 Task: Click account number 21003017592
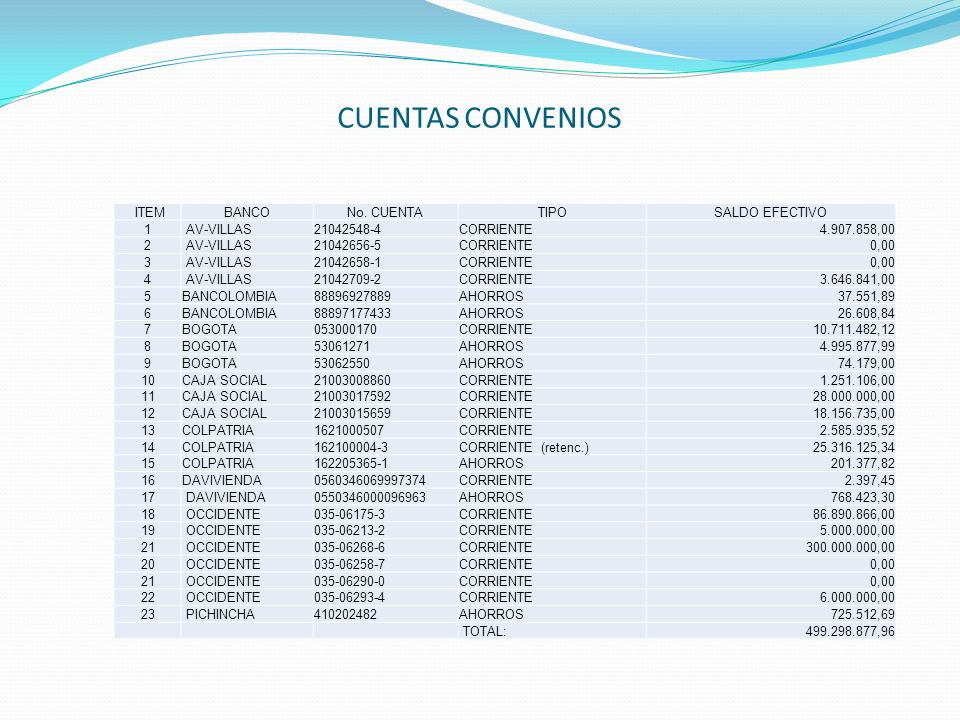pyautogui.click(x=352, y=397)
